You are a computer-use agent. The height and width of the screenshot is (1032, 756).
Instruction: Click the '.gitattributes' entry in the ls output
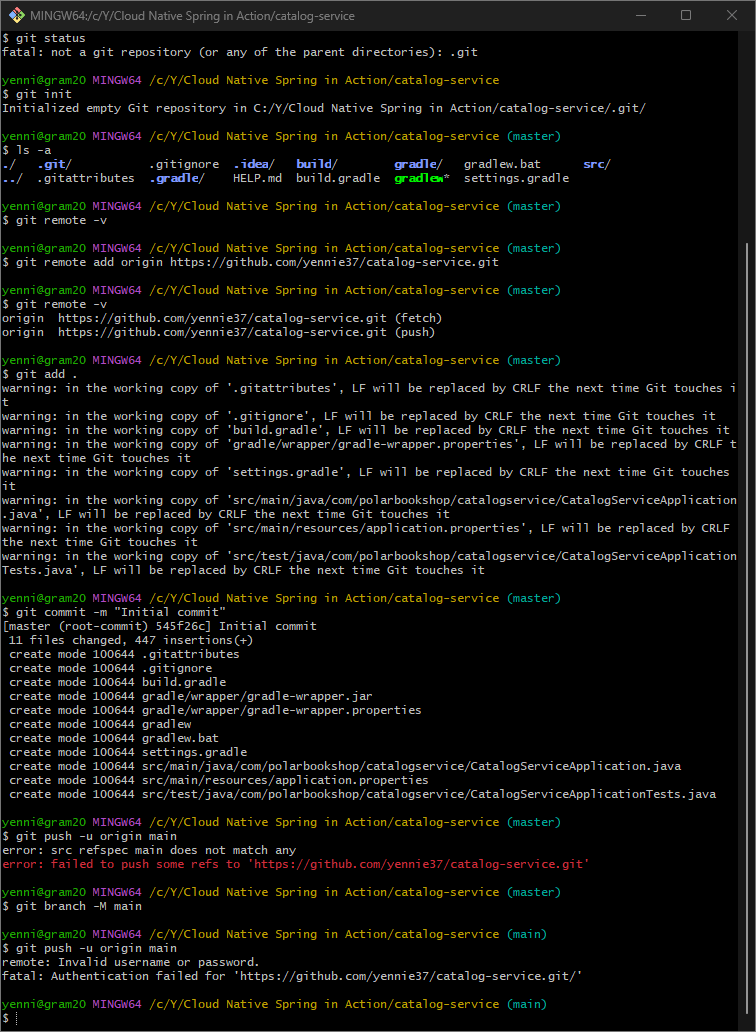coord(86,178)
